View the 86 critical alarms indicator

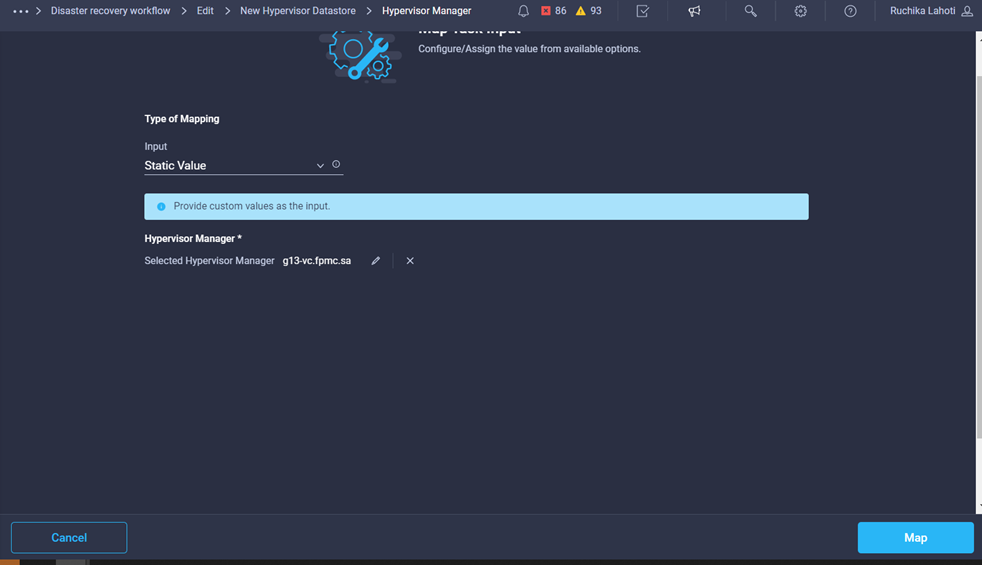coord(554,11)
